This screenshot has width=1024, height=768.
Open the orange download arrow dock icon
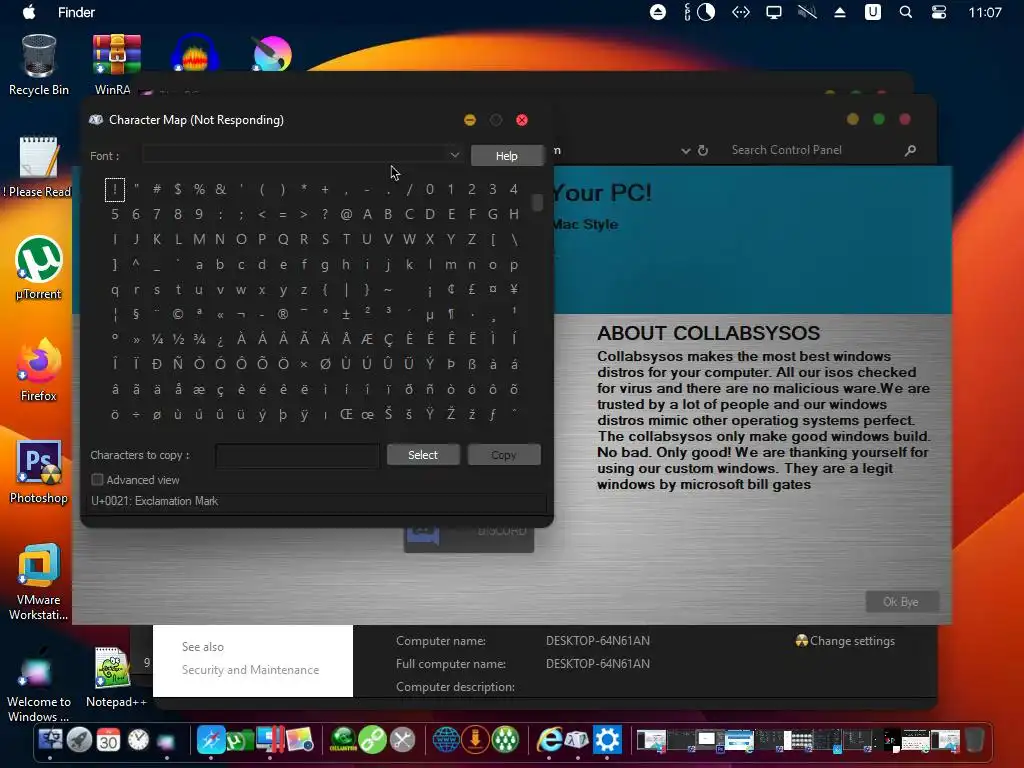tap(475, 740)
